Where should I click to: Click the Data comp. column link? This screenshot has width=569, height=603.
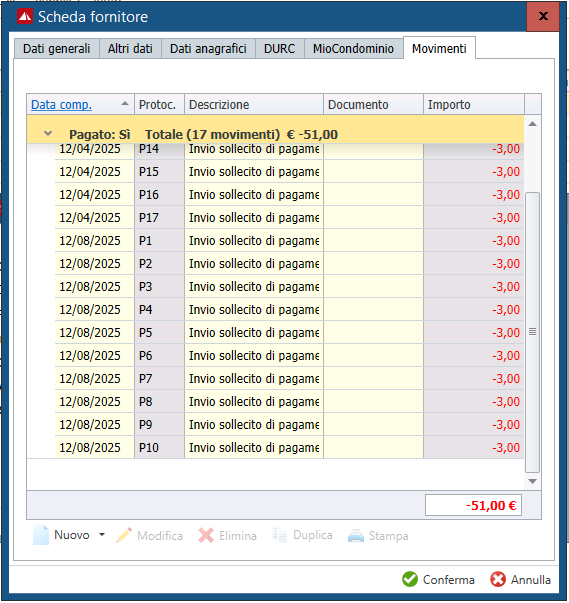(x=61, y=105)
